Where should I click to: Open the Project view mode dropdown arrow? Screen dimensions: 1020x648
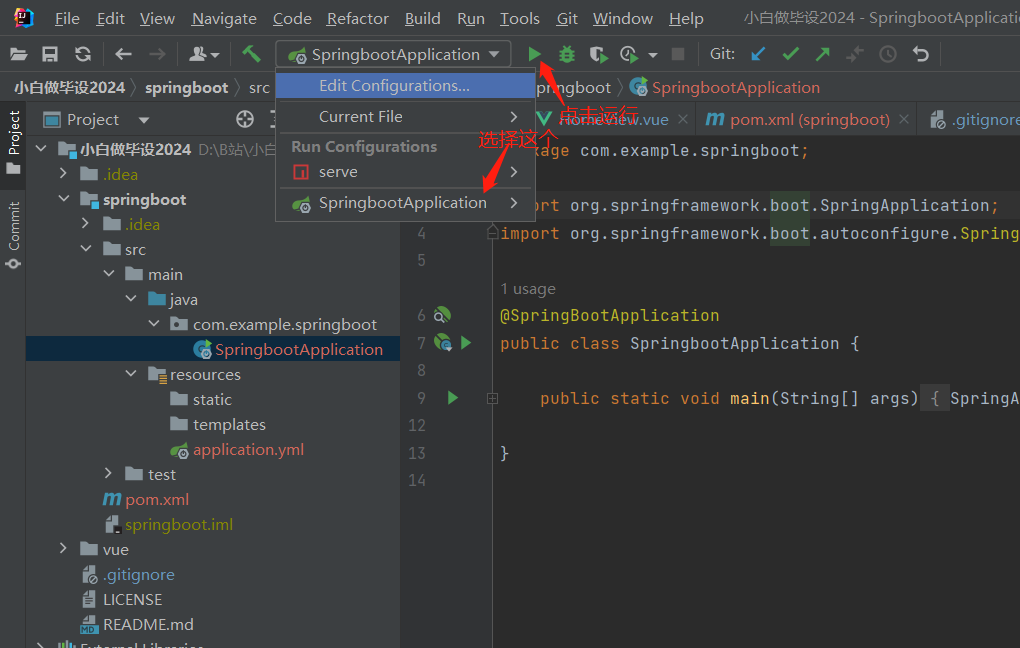pyautogui.click(x=144, y=120)
